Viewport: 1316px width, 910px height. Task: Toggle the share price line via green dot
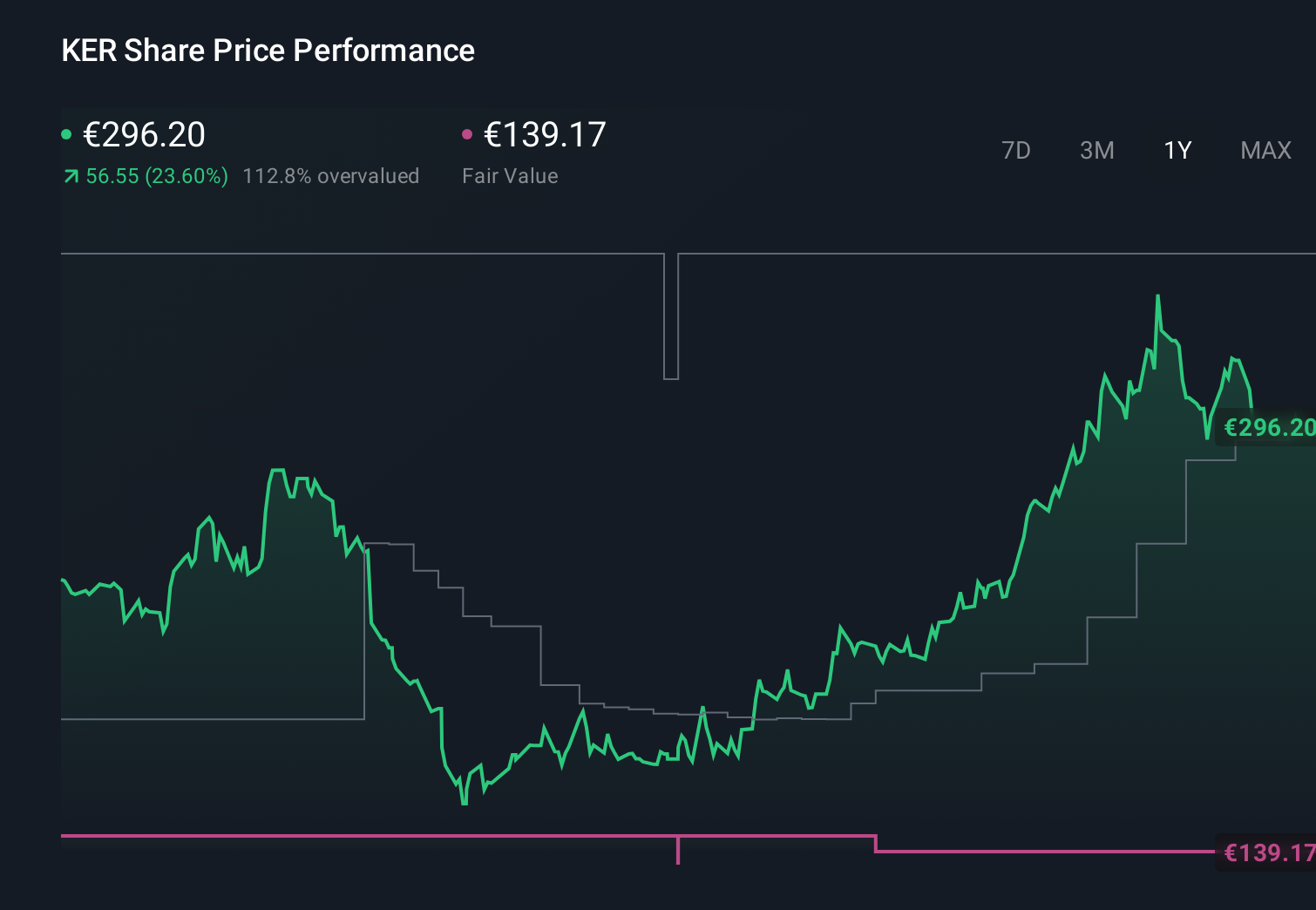click(x=66, y=133)
